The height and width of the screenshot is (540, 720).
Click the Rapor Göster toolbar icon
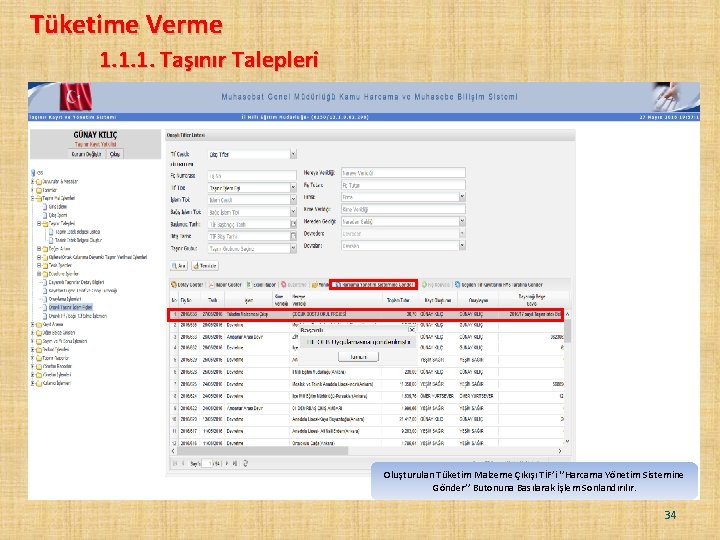click(212, 285)
